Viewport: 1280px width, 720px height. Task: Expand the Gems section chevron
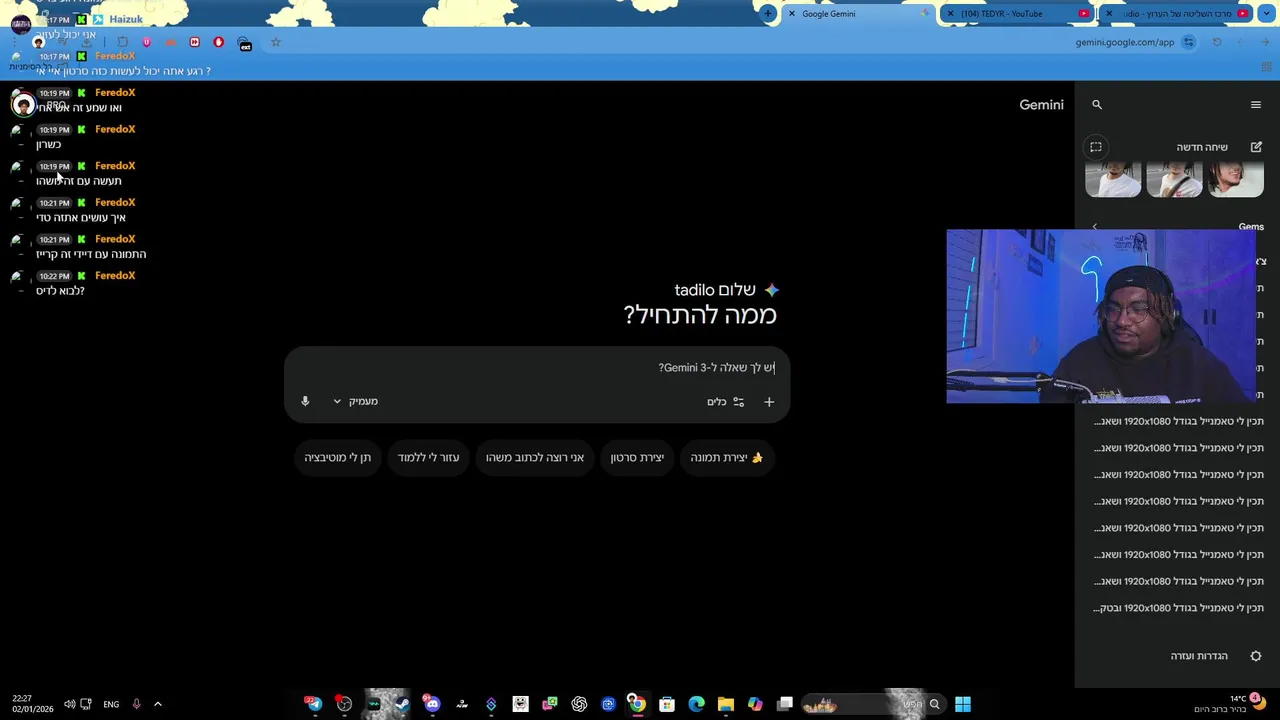pos(1095,227)
